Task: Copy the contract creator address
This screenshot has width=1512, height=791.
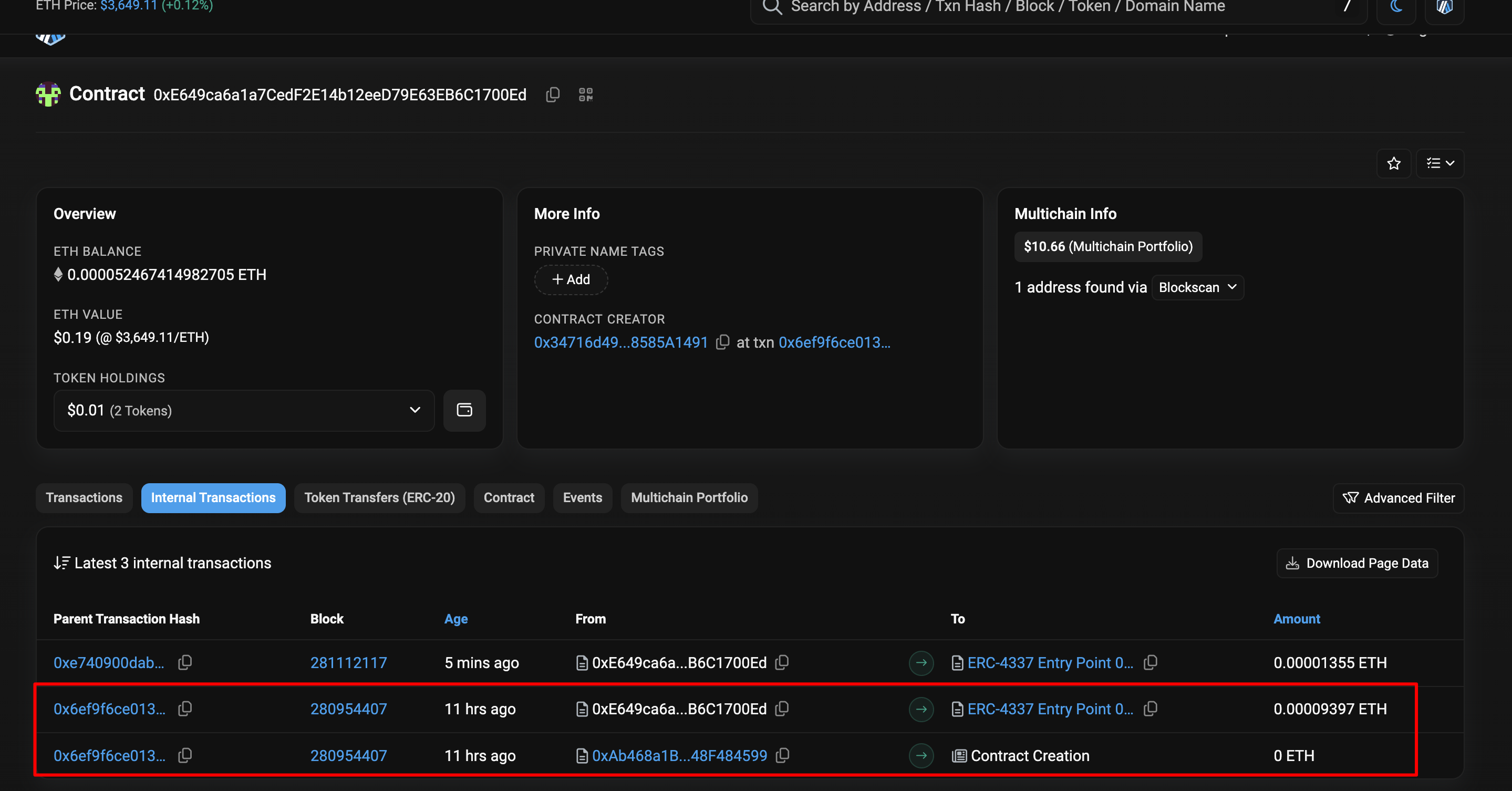Action: click(x=722, y=342)
